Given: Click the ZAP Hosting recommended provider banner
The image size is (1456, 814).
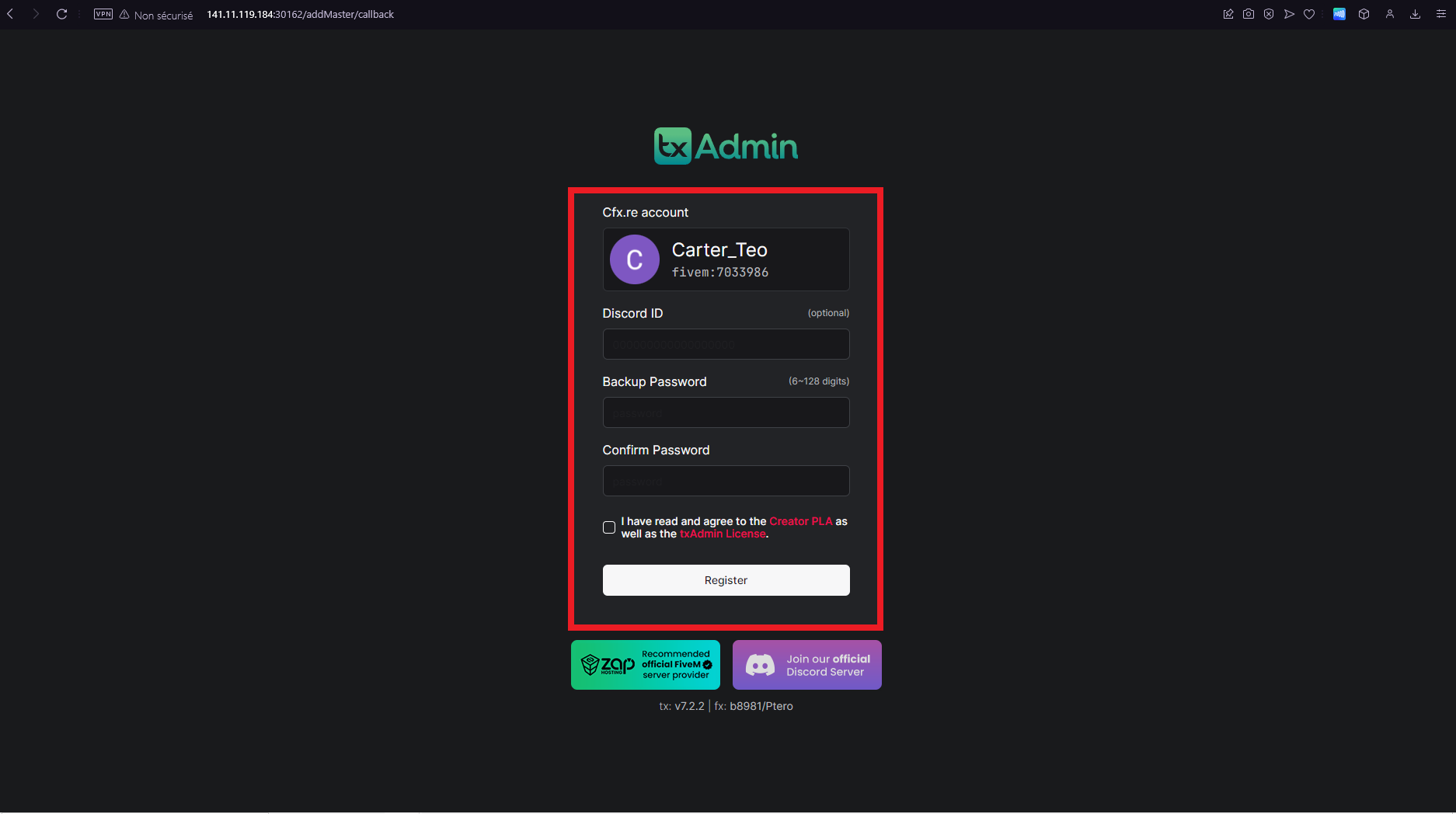Looking at the screenshot, I should [x=645, y=665].
